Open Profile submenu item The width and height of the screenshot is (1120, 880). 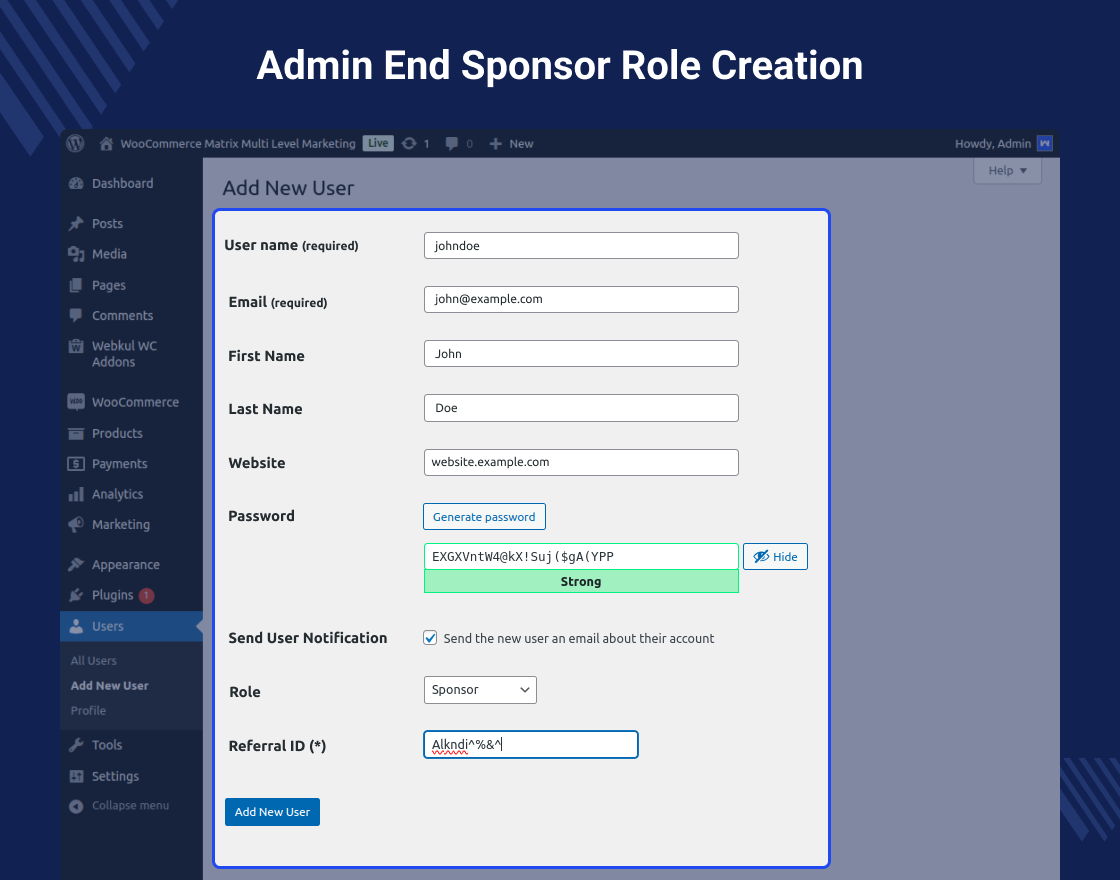pyautogui.click(x=89, y=711)
